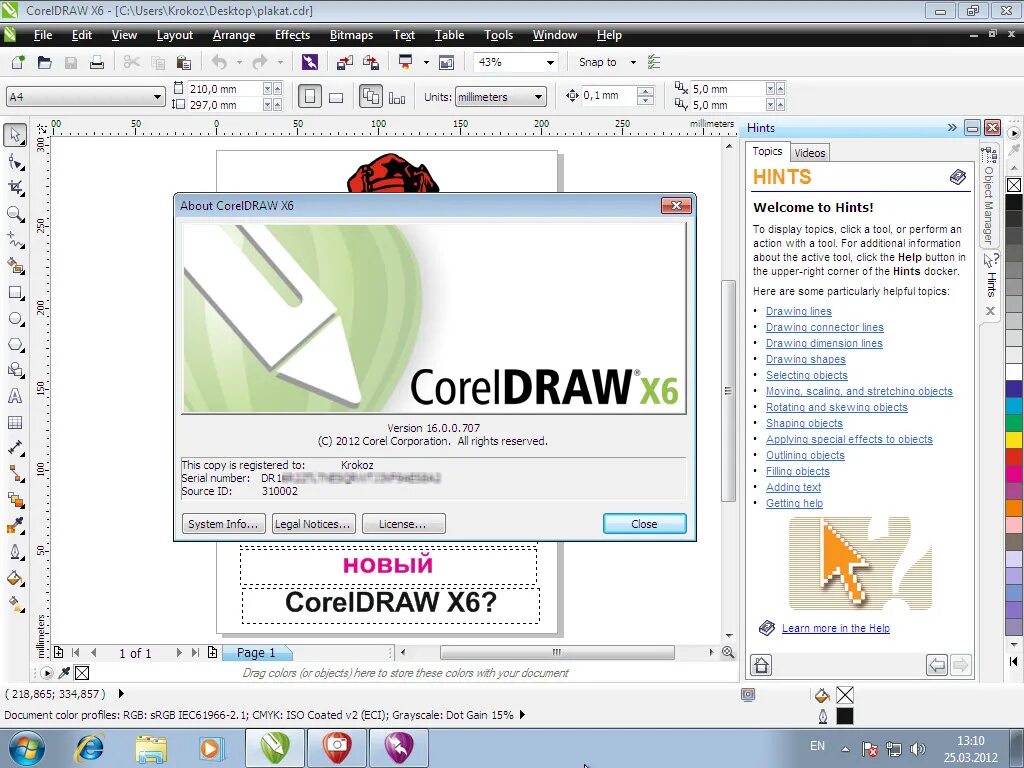Open the Drawing connector lines hint link

point(824,327)
